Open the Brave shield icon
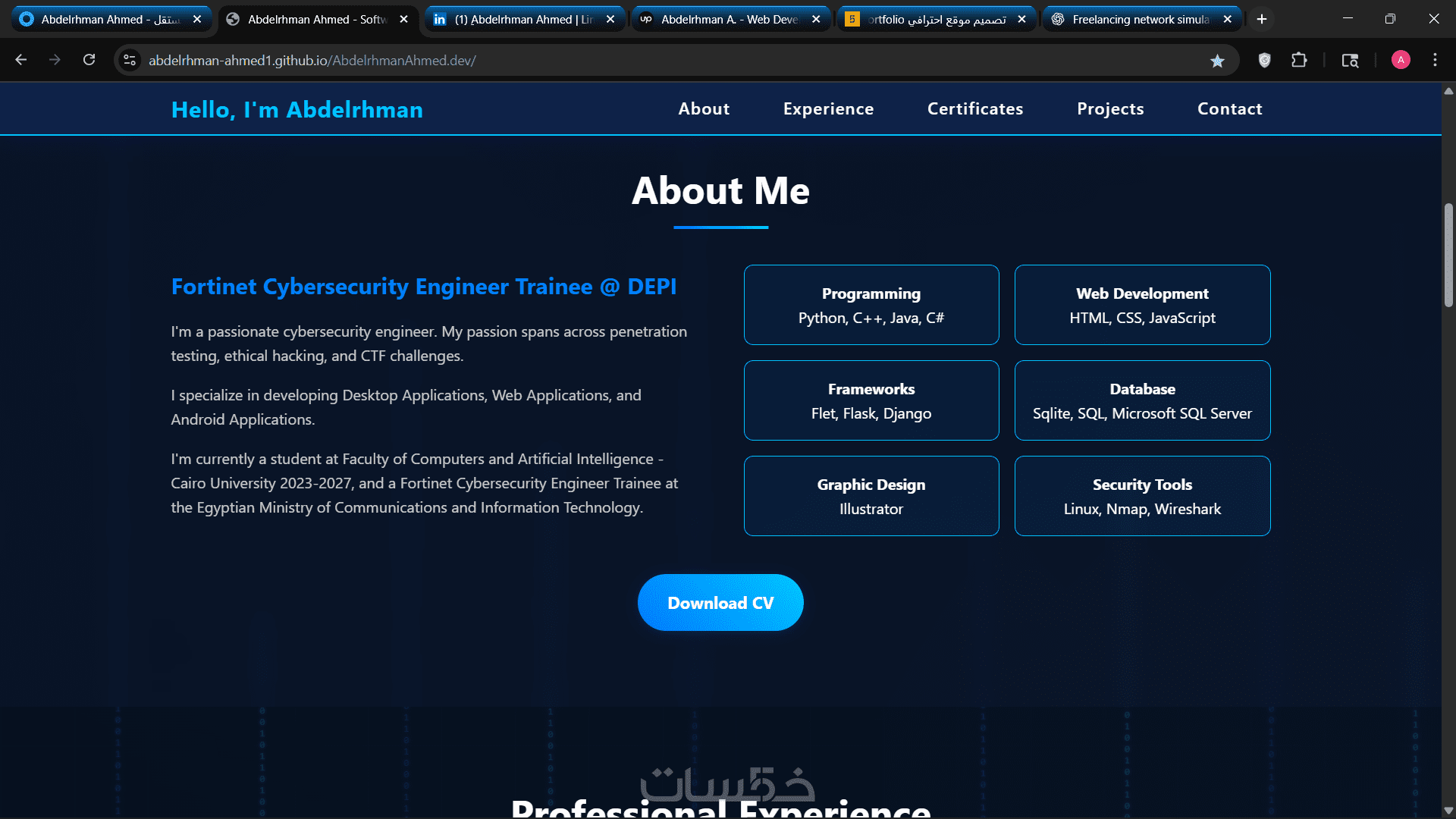 (1264, 60)
